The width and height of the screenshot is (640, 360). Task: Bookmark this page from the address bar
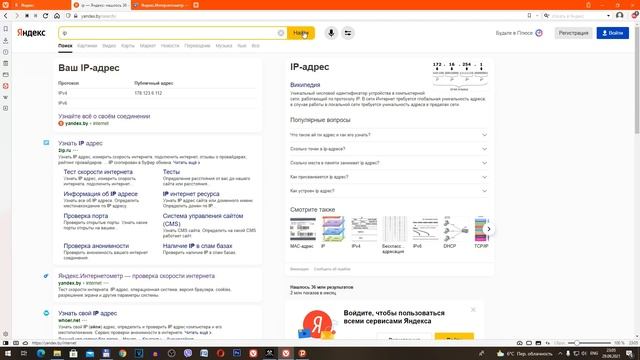pyautogui.click(x=529, y=16)
